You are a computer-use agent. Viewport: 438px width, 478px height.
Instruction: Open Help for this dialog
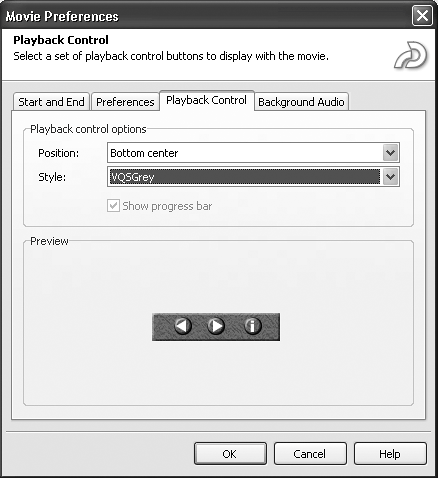click(390, 454)
